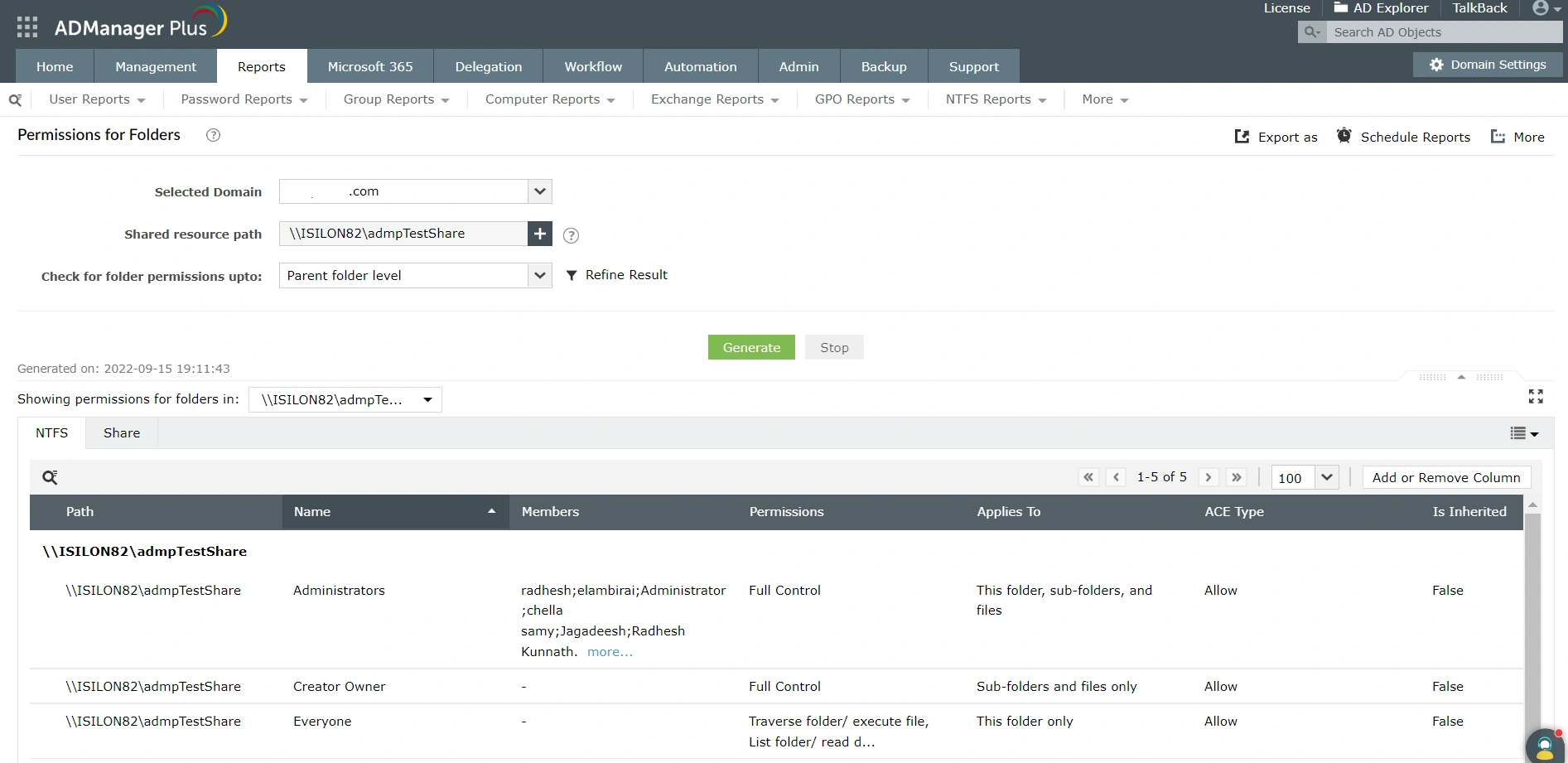Open the Refine Result filter icon
The image size is (1568, 763).
tap(571, 274)
